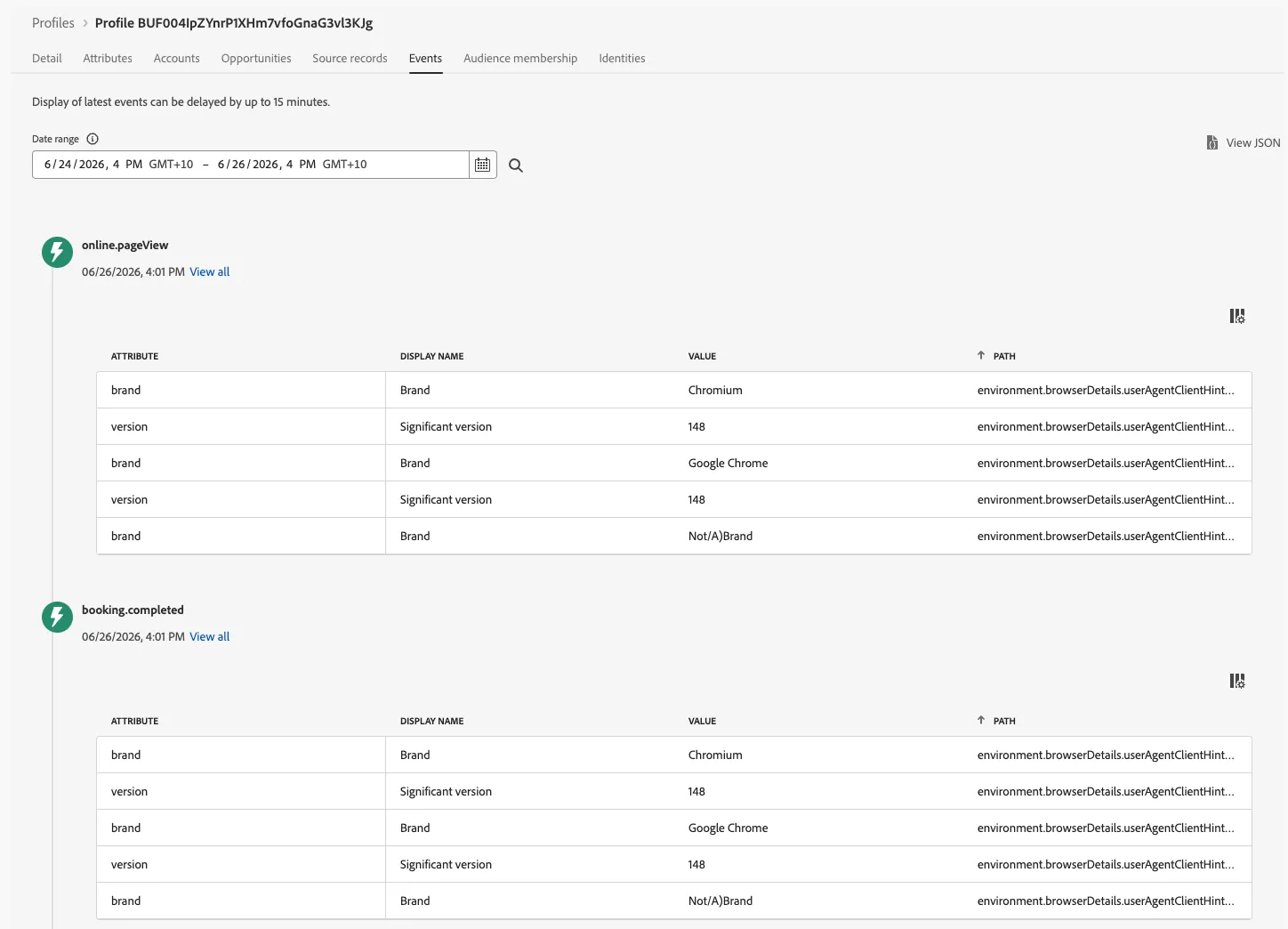Select Not/A)Brand value in booking.completed table
The image size is (1288, 929).
(x=720, y=901)
